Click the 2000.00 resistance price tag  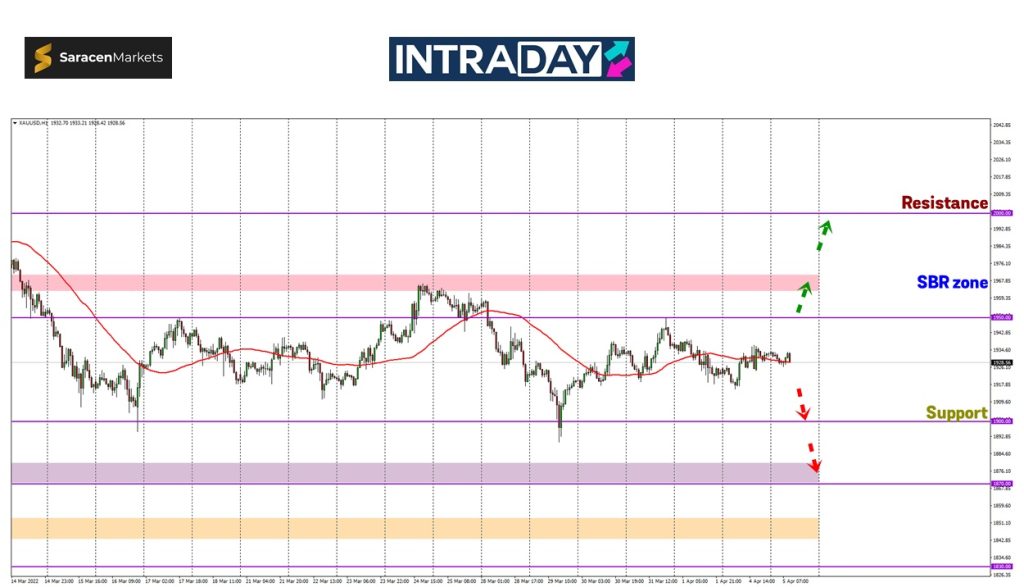click(x=1001, y=213)
